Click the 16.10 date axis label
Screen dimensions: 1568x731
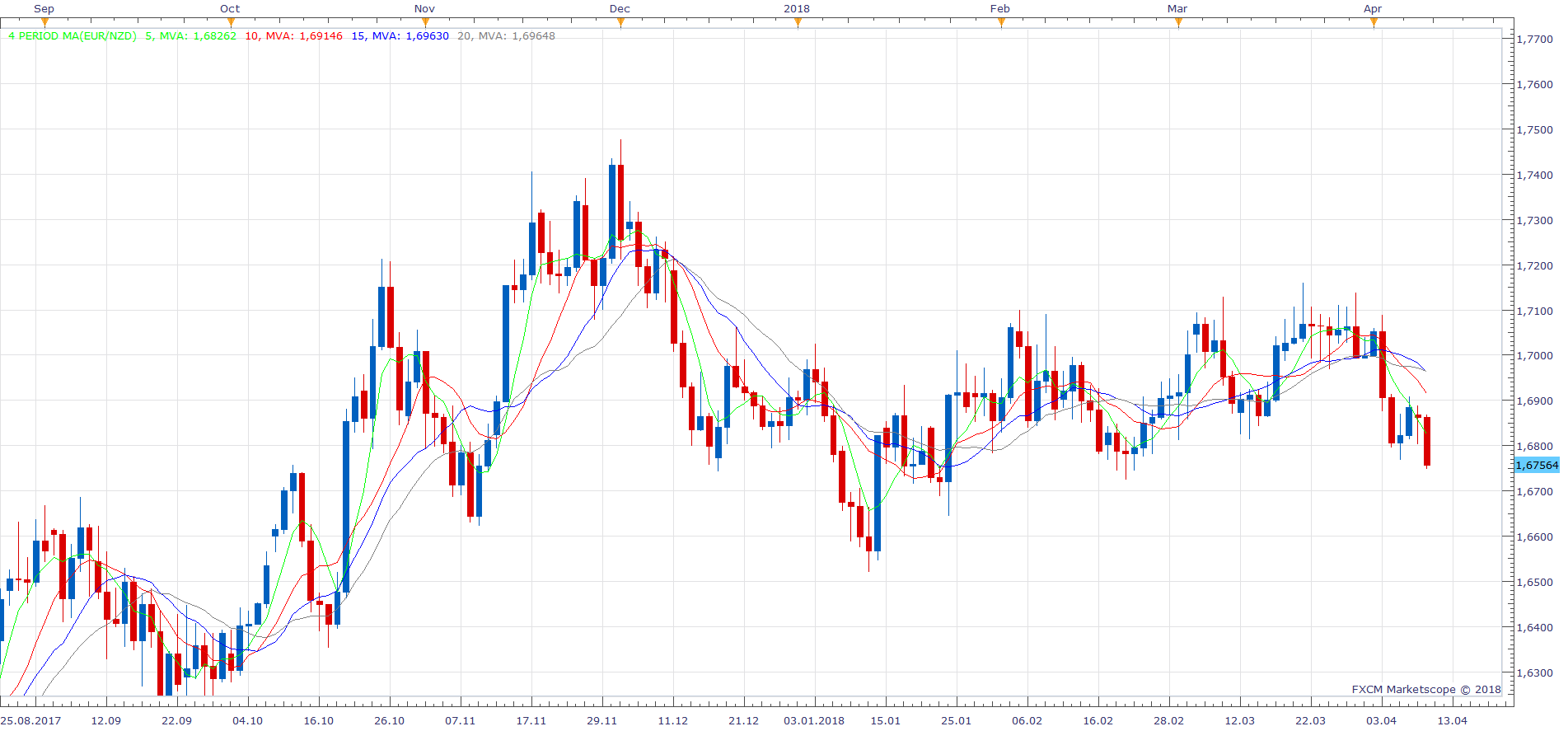click(x=318, y=720)
